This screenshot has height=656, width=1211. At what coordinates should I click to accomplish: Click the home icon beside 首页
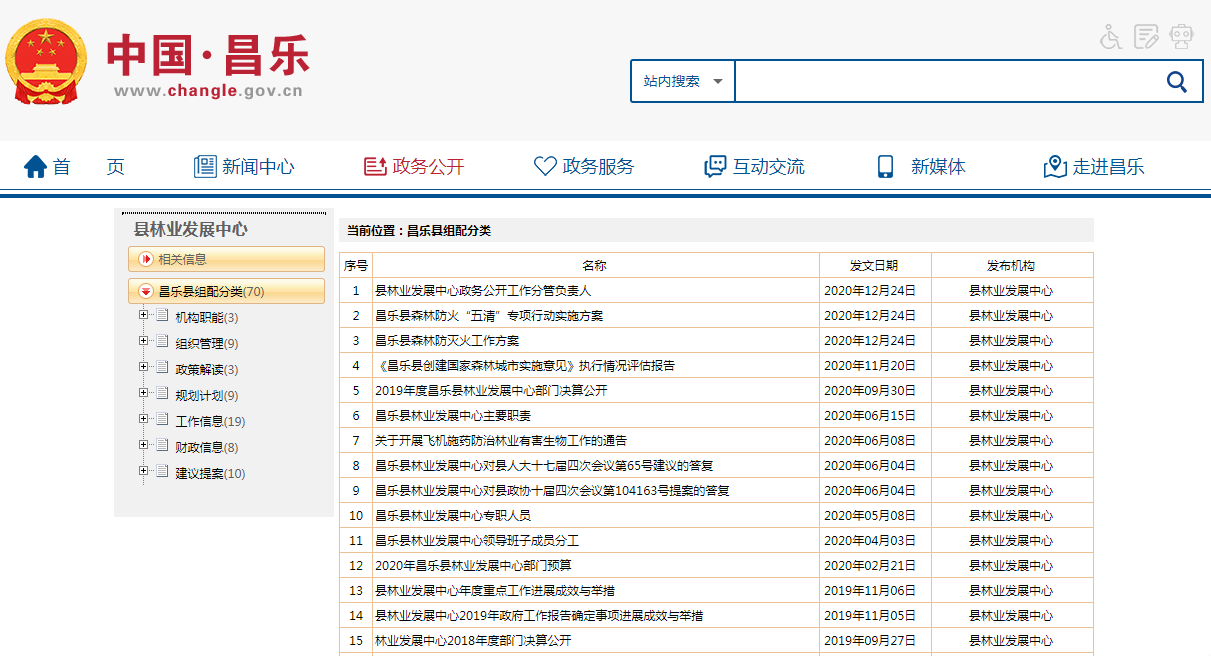pyautogui.click(x=36, y=167)
